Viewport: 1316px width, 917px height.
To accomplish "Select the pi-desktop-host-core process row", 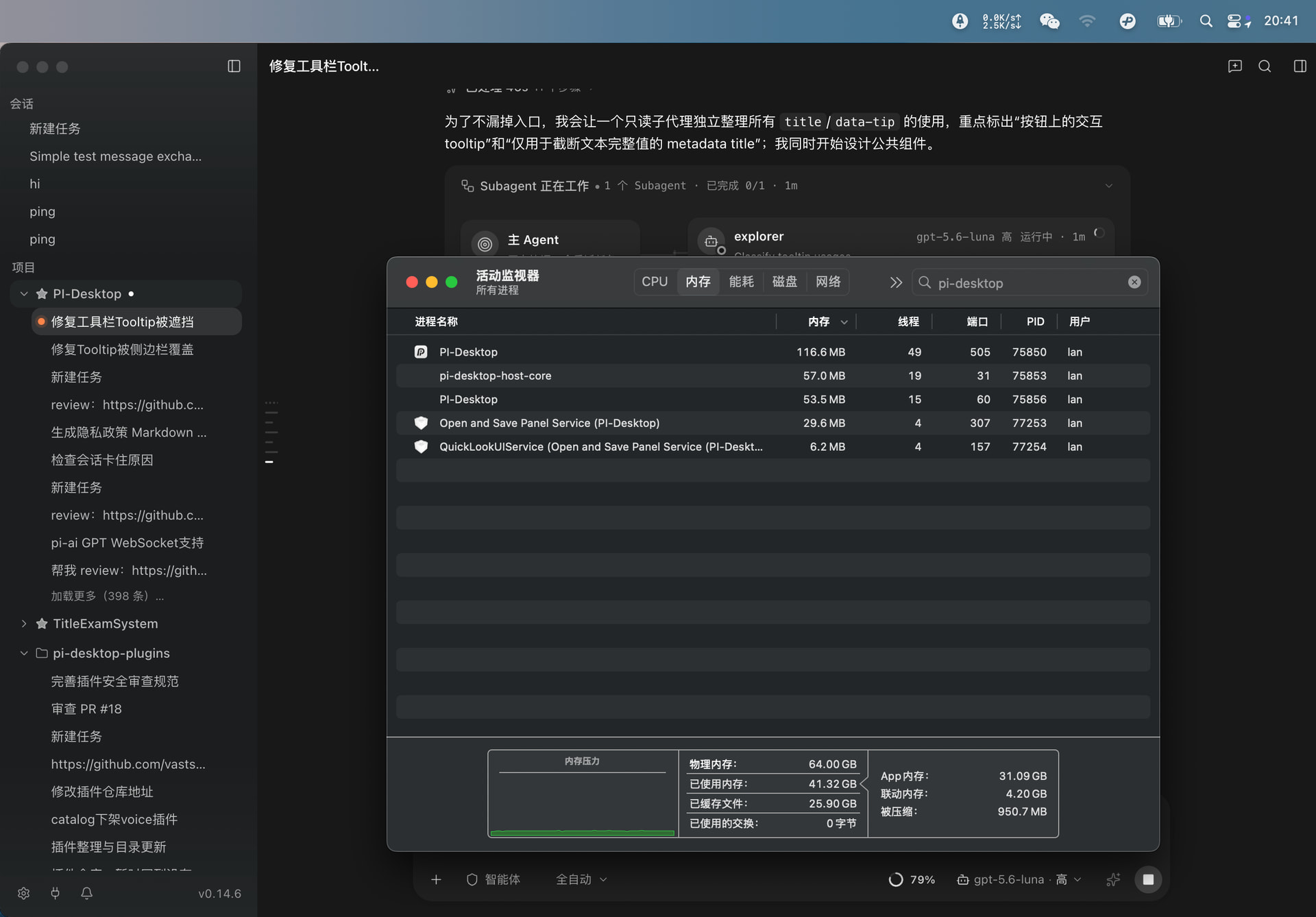I will 772,376.
